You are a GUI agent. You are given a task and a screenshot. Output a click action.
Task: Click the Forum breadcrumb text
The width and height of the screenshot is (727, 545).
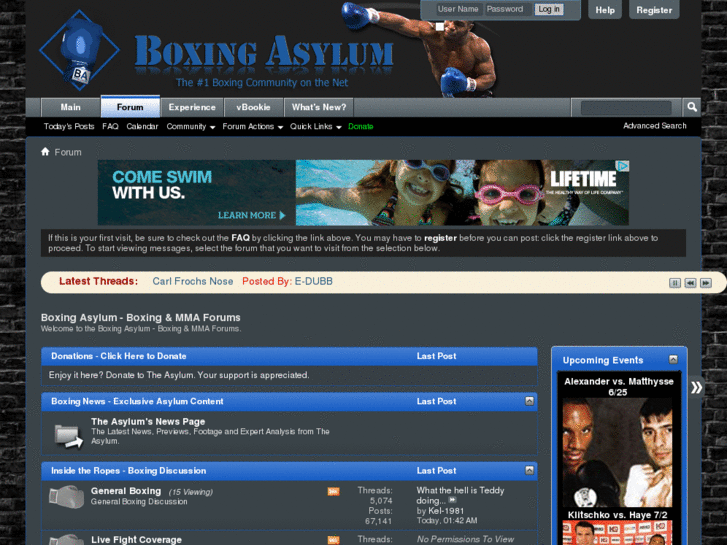coord(68,152)
